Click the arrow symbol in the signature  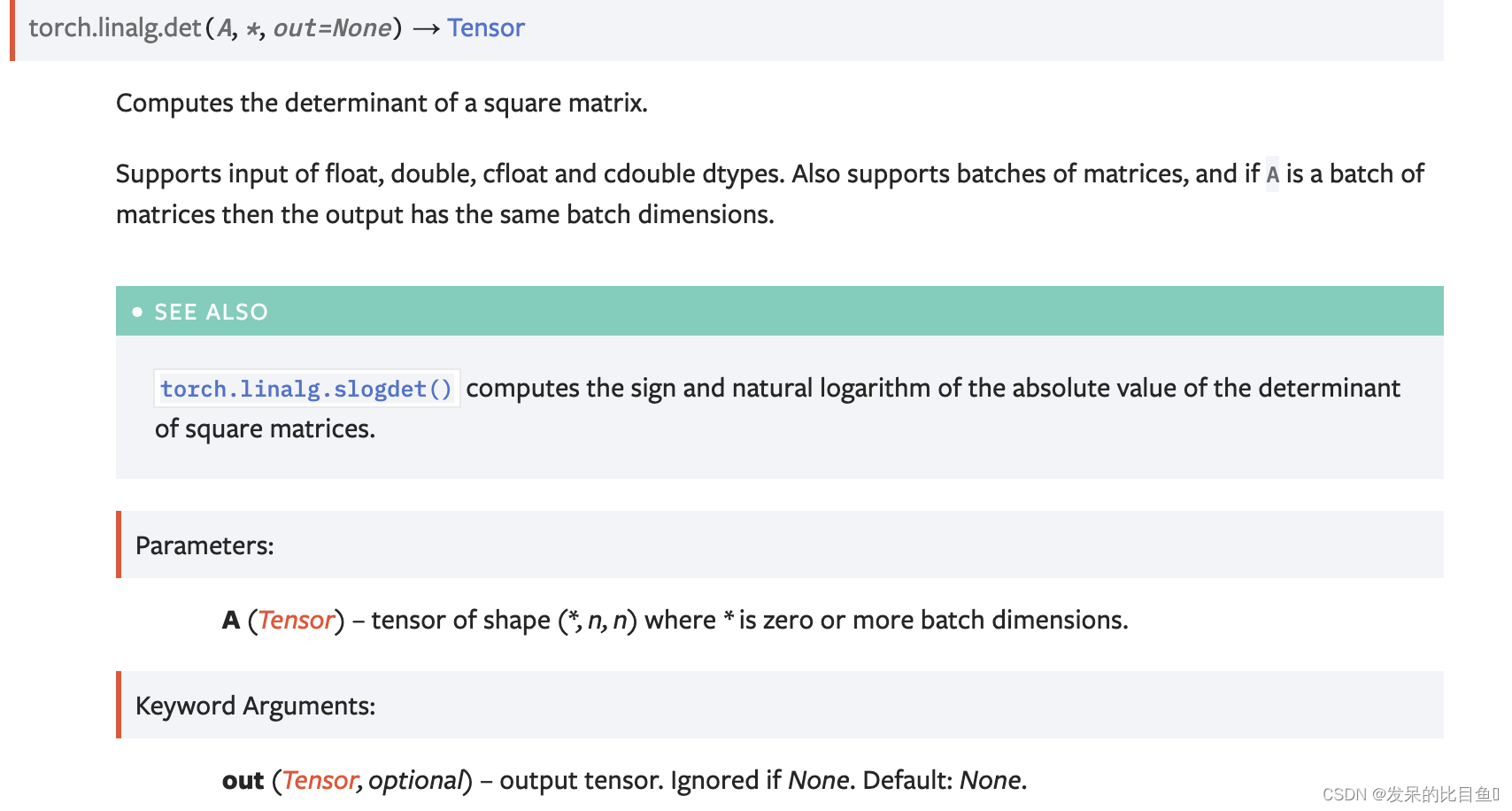tap(426, 29)
